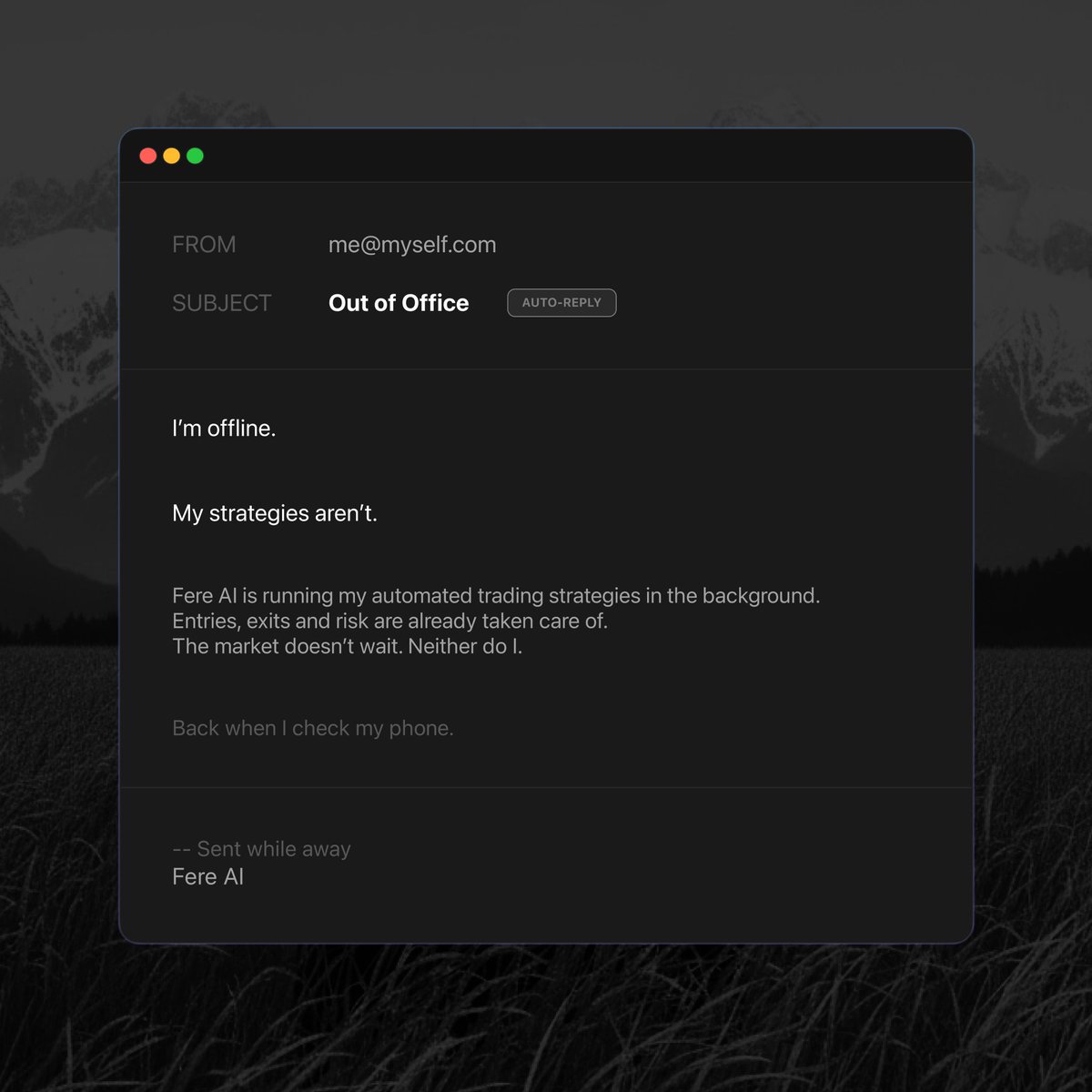Click the SUBJECT label

(x=222, y=303)
